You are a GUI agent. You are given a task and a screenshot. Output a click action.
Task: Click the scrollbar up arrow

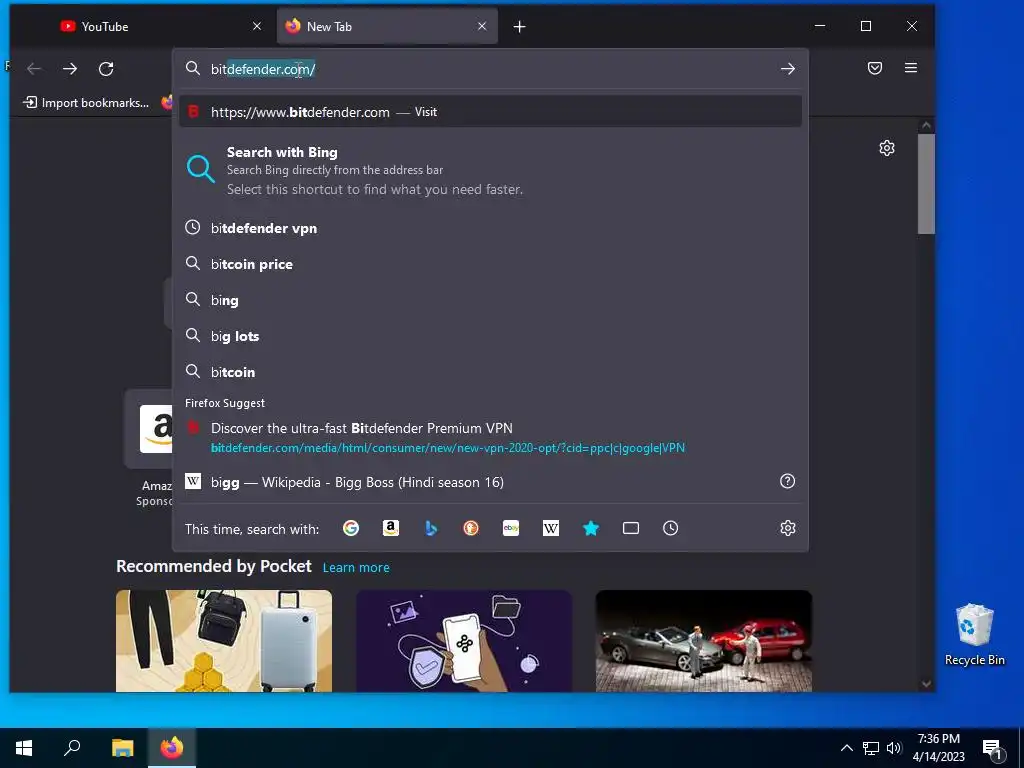pyautogui.click(x=926, y=125)
